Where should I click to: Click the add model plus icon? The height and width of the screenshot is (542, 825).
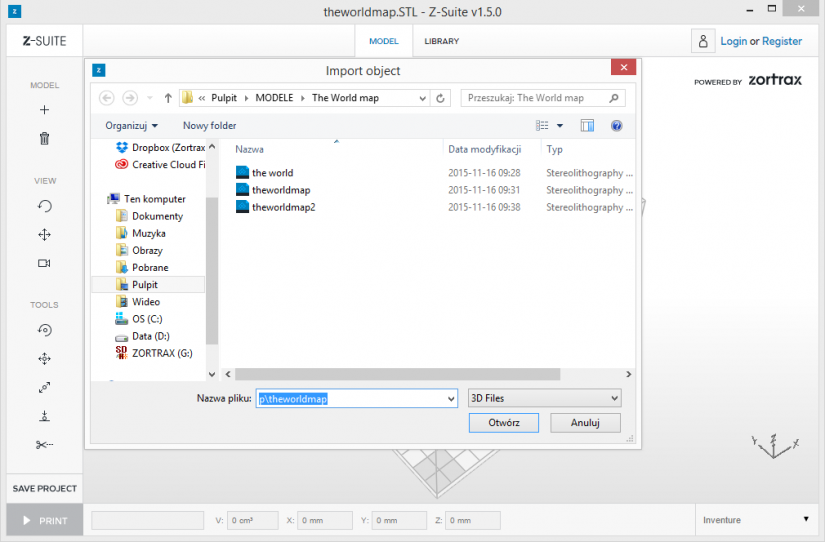[x=45, y=109]
